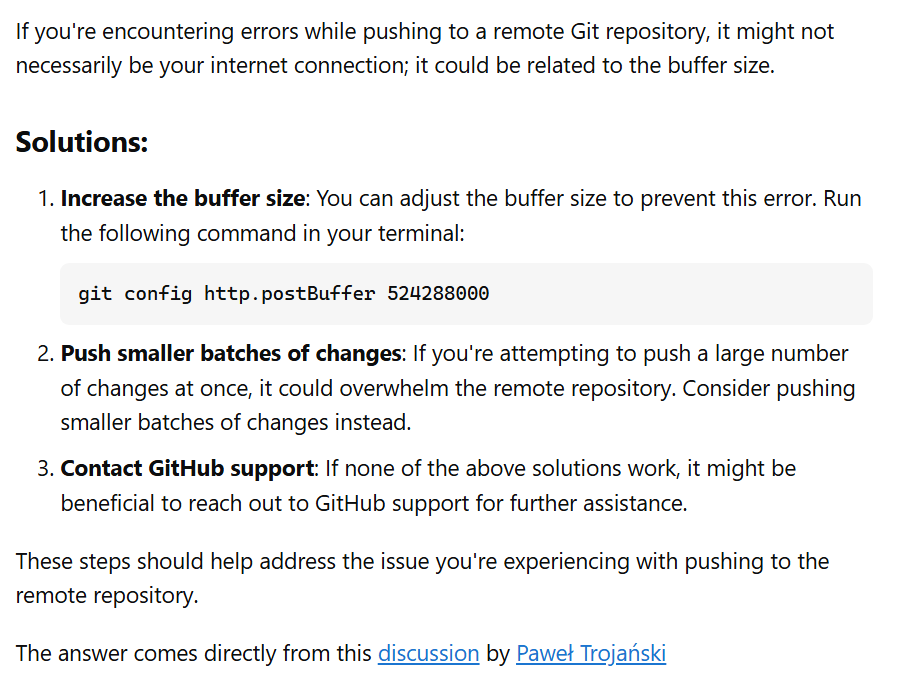Image resolution: width=899 pixels, height=679 pixels.
Task: Click the line "the following command in your terminal:"
Action: coord(263,233)
